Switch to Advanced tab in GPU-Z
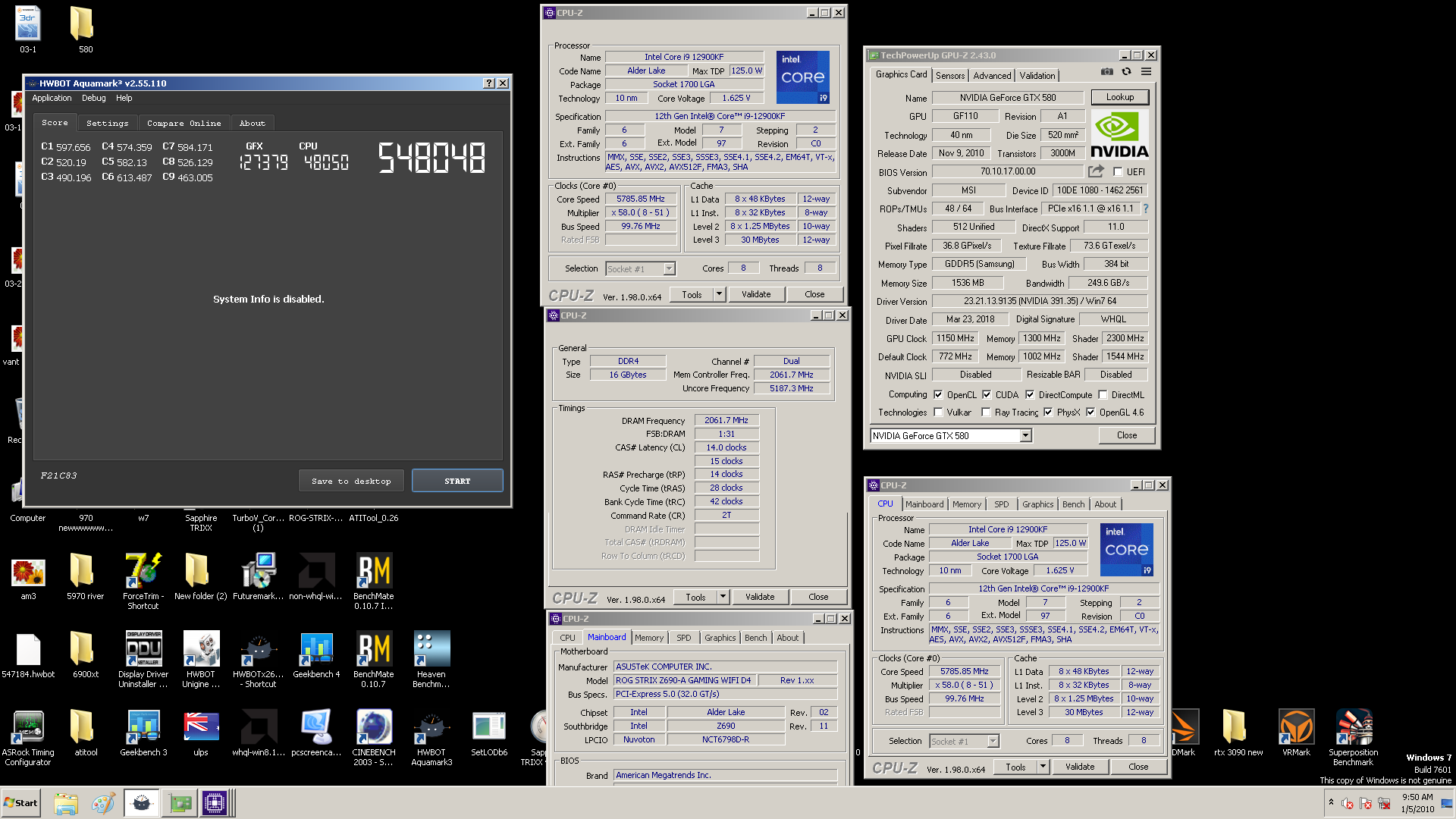The width and height of the screenshot is (1456, 819). [992, 75]
